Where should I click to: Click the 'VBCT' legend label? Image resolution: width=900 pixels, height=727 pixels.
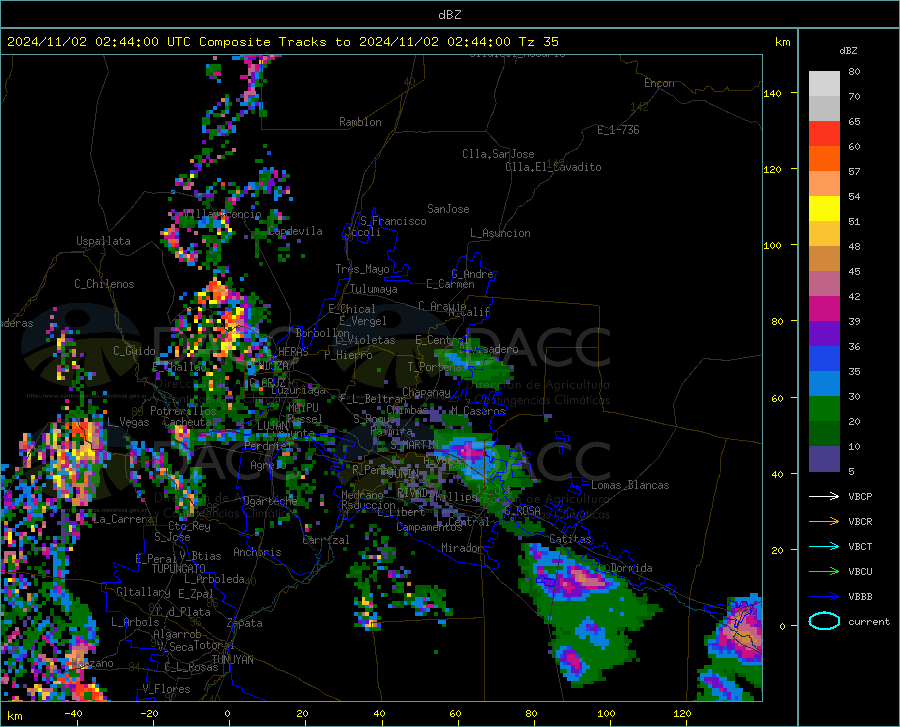point(860,546)
